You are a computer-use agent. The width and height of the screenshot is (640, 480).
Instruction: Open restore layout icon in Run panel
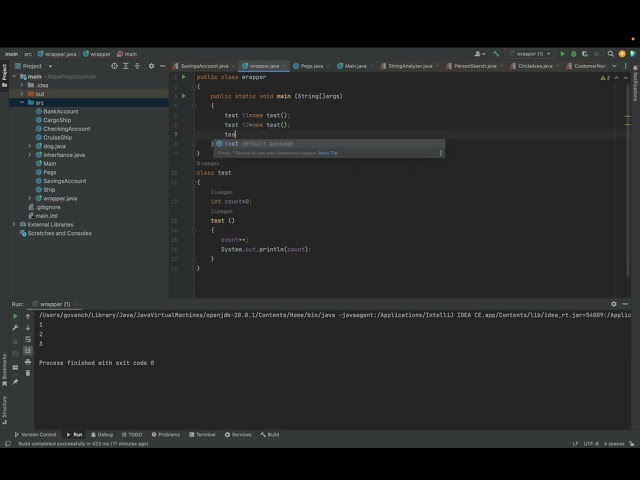[x=16, y=367]
